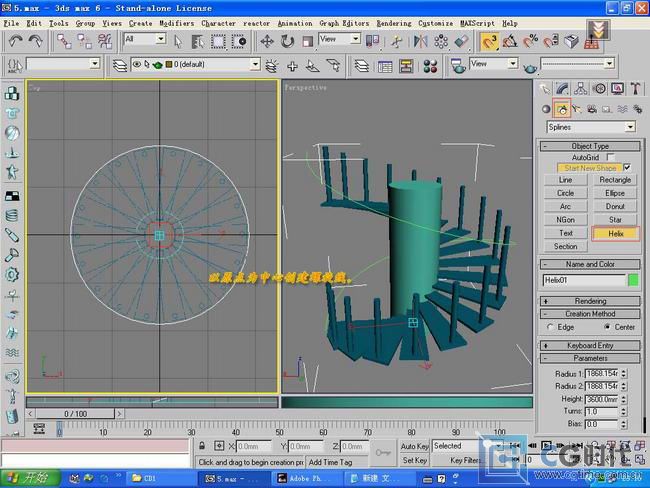Activate the Select and Link tool
Viewport: 650px width, 488px height.
64,41
